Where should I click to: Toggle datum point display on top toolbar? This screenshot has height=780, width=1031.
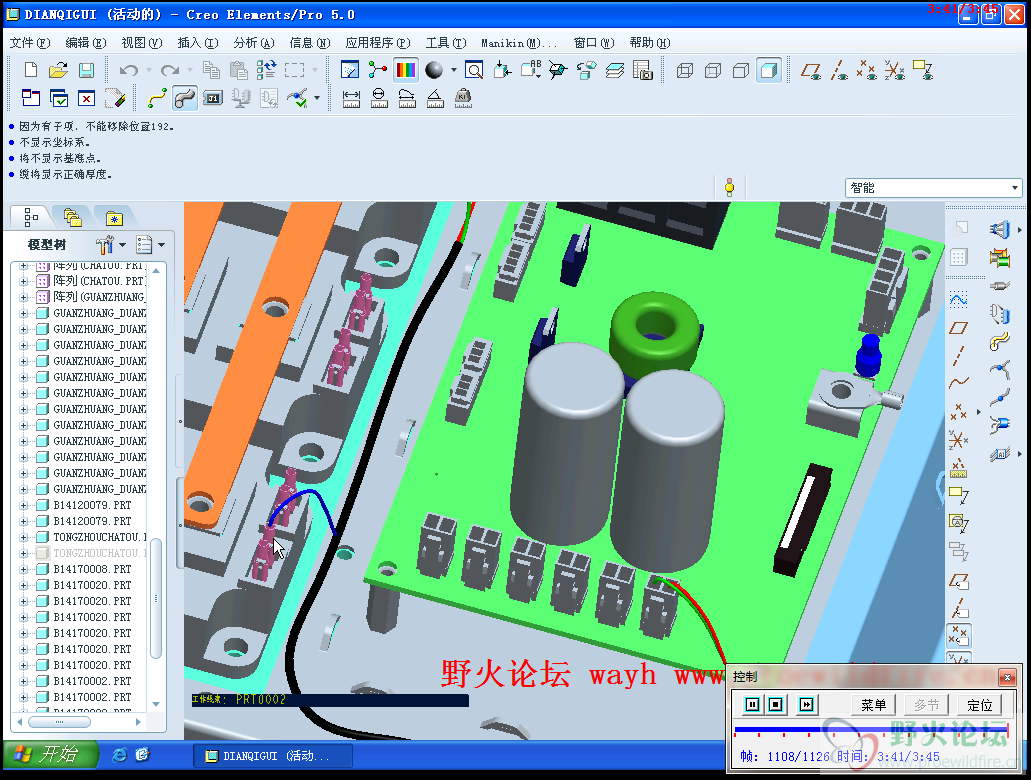[867, 70]
